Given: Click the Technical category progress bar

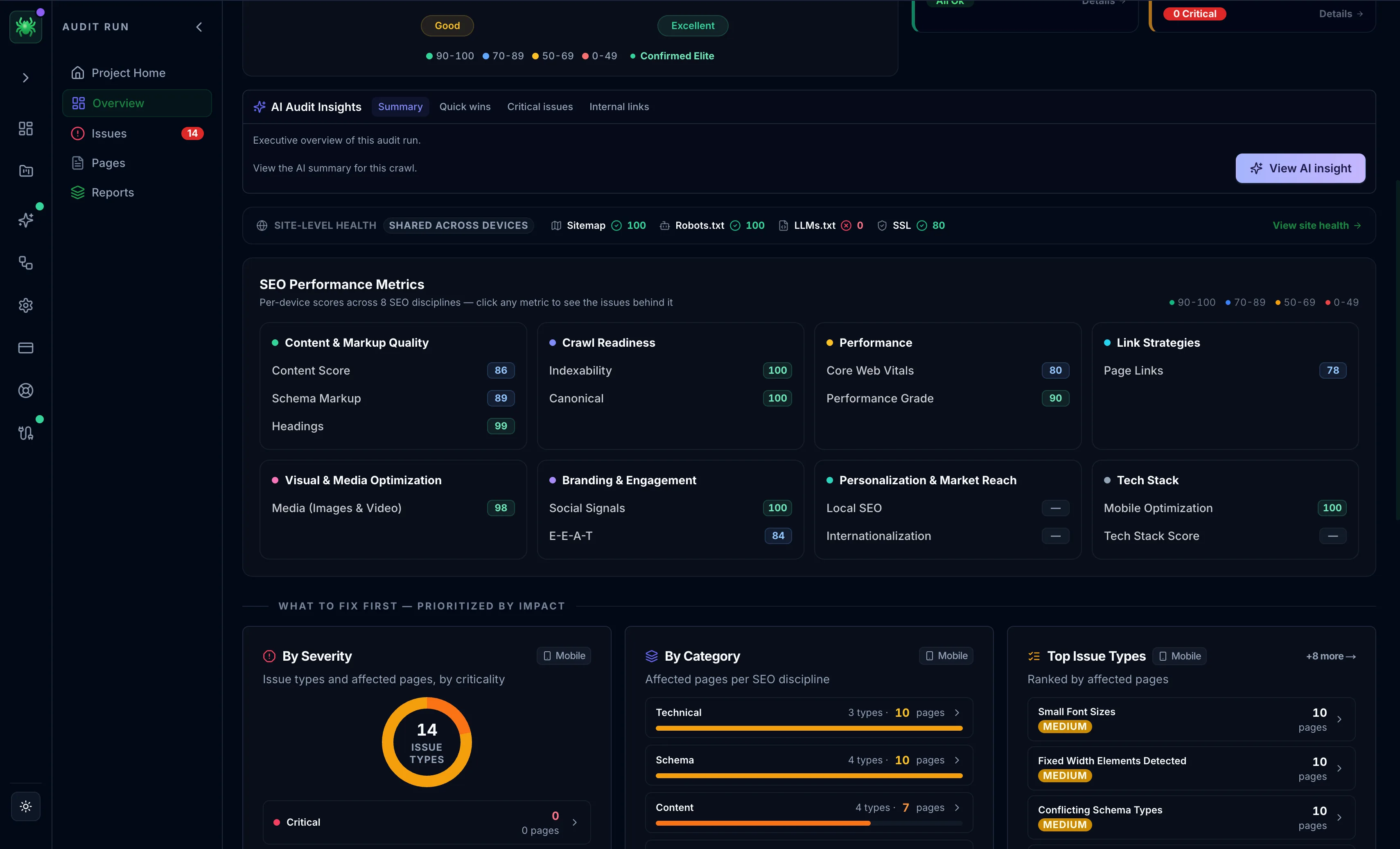Looking at the screenshot, I should (x=809, y=728).
